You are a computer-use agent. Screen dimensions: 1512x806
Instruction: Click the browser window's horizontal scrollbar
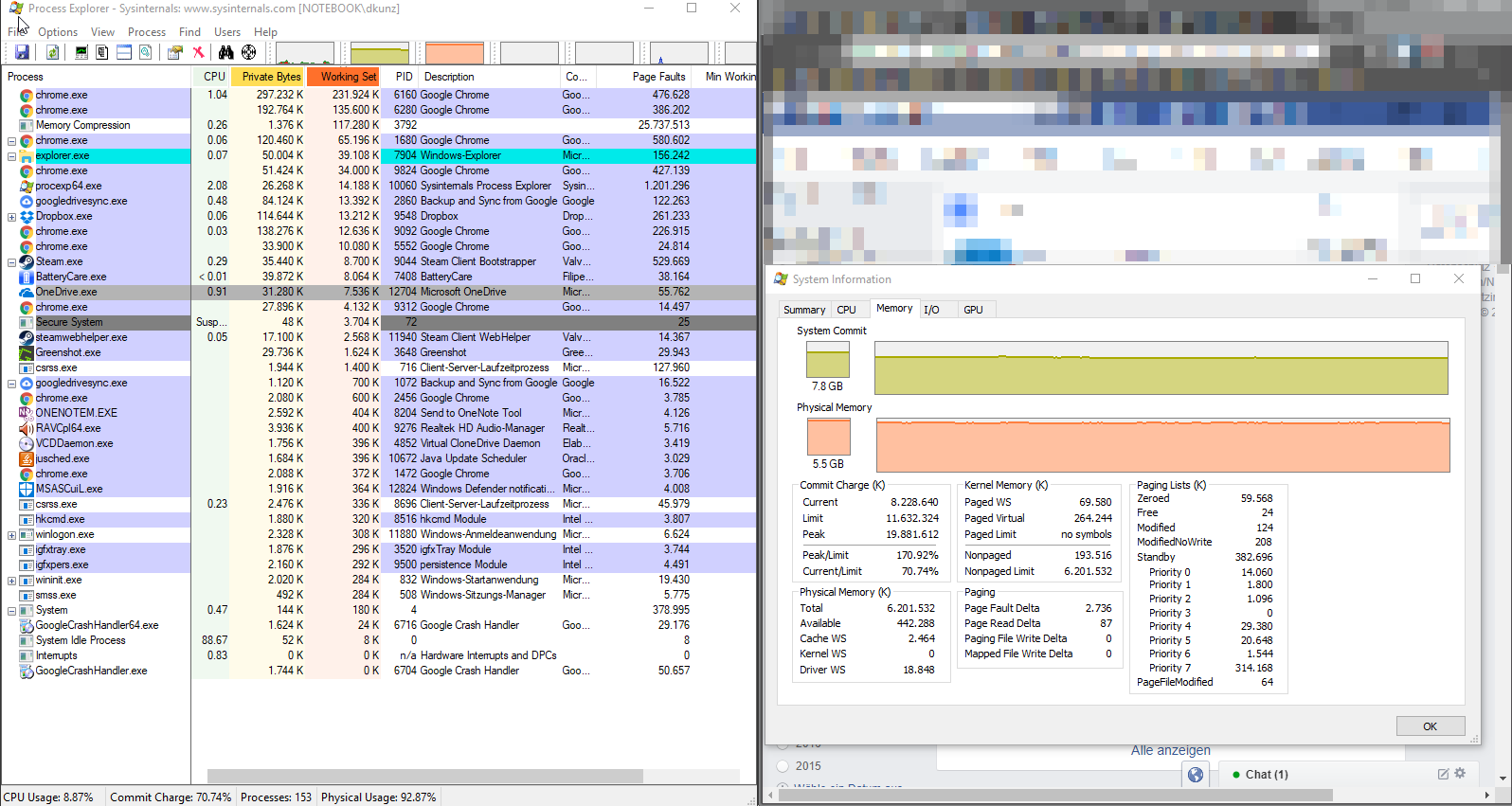(1055, 796)
